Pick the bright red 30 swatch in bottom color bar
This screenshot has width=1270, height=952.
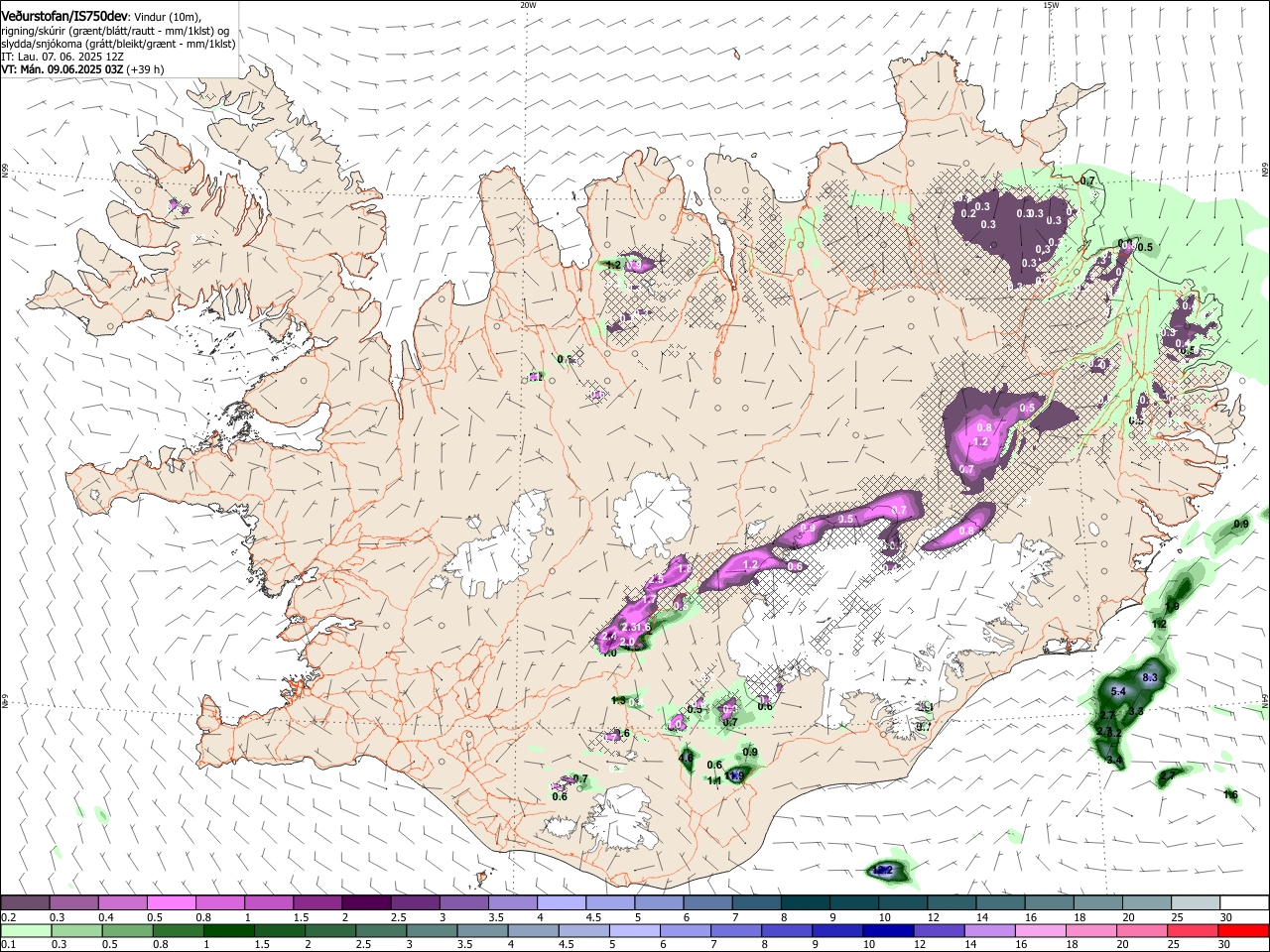point(1243,931)
